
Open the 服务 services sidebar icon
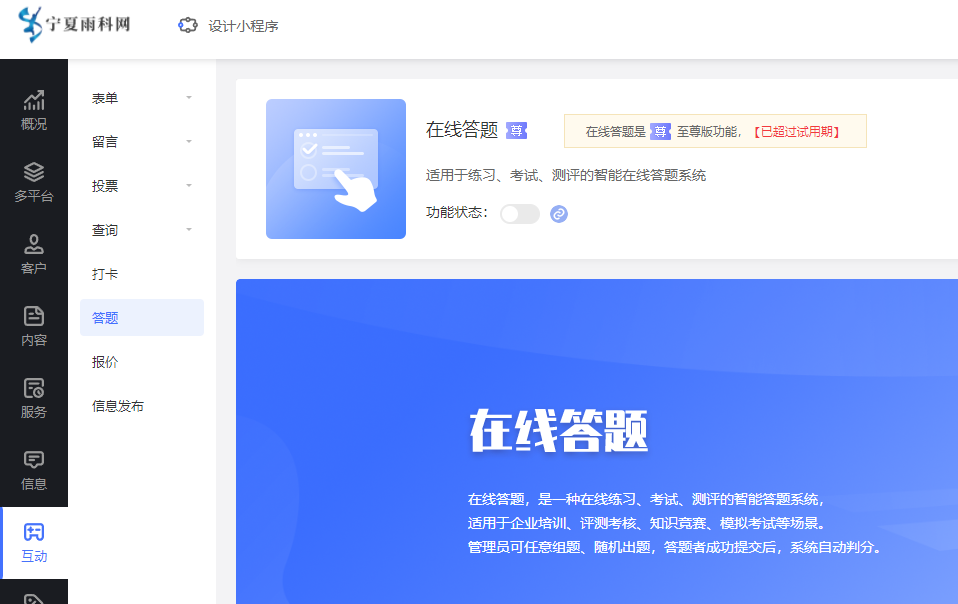[x=34, y=399]
